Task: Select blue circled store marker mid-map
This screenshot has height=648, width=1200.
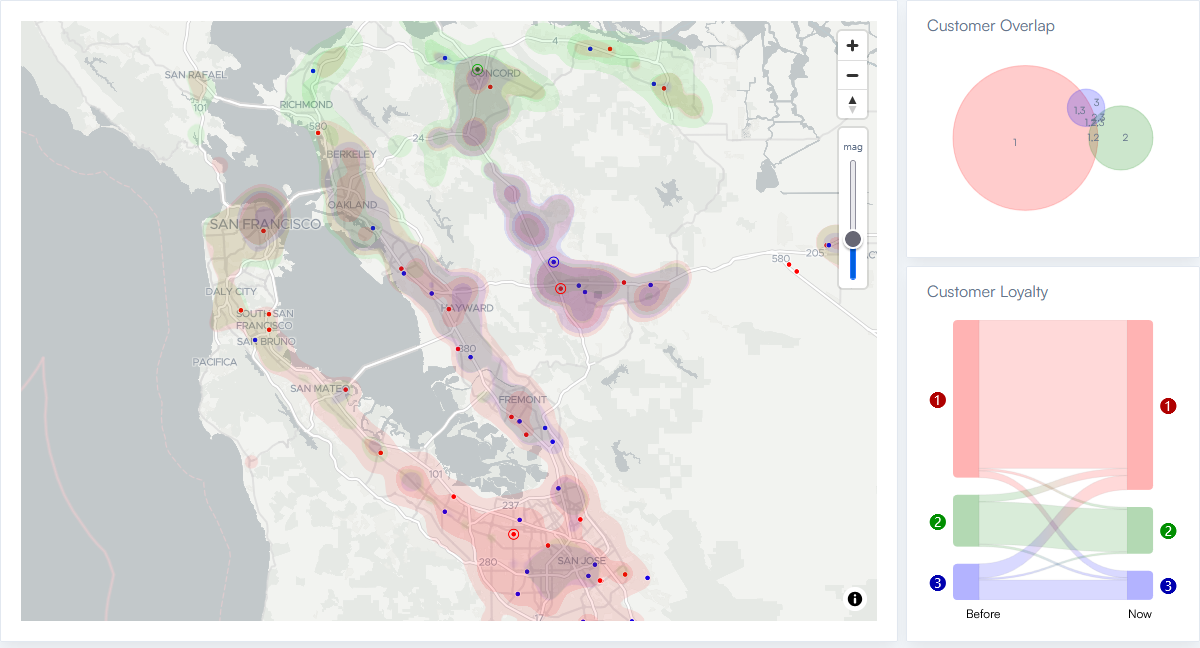Action: click(x=553, y=262)
